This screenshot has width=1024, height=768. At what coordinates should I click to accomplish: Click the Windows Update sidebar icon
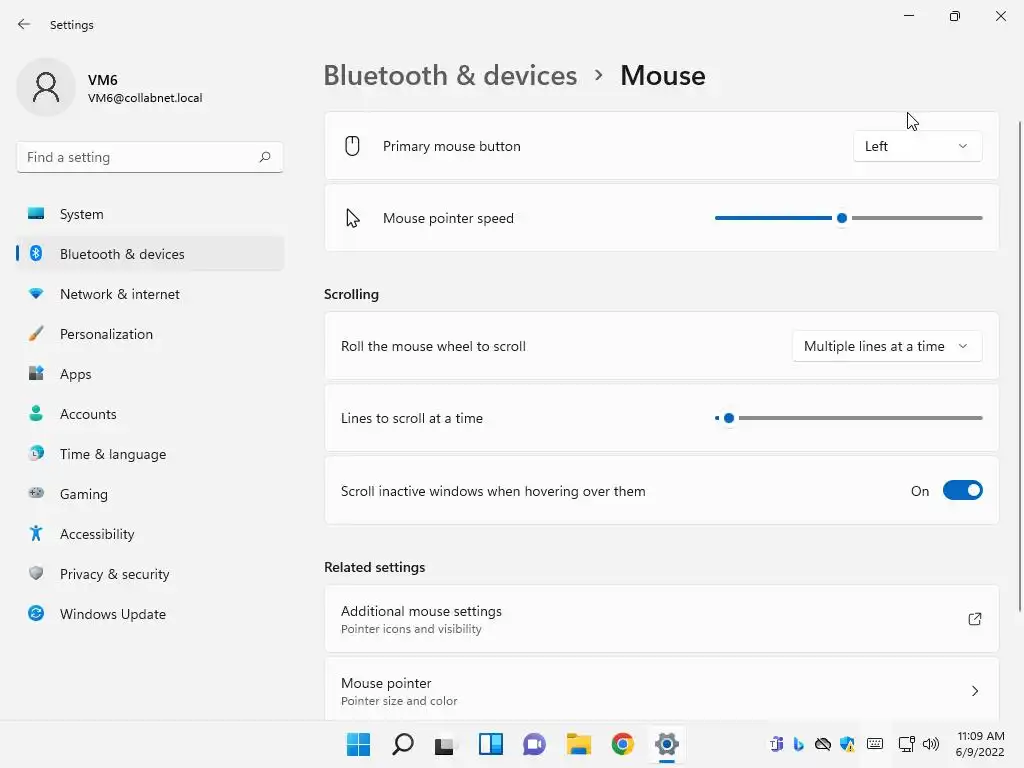pos(36,614)
